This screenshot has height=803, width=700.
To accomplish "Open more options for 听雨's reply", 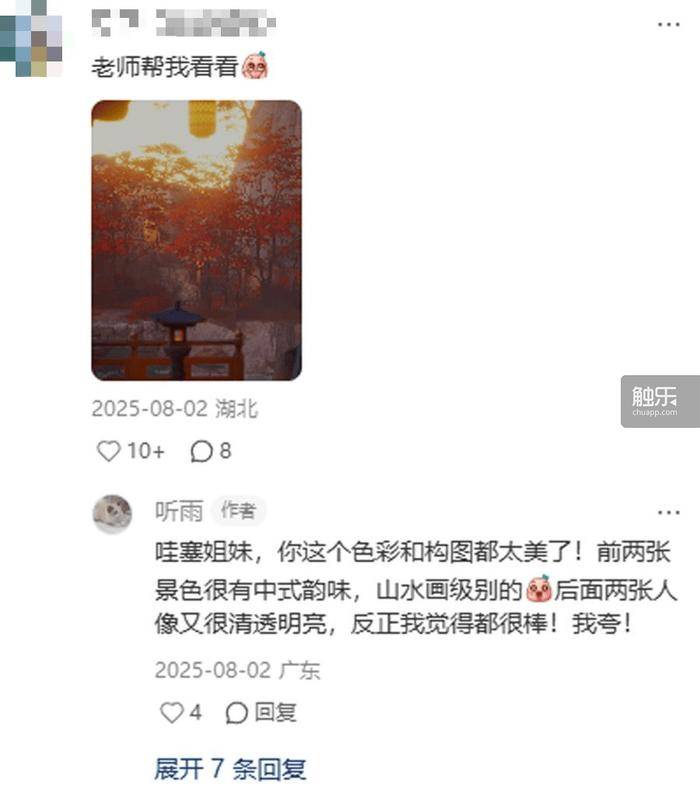I will coord(669,512).
